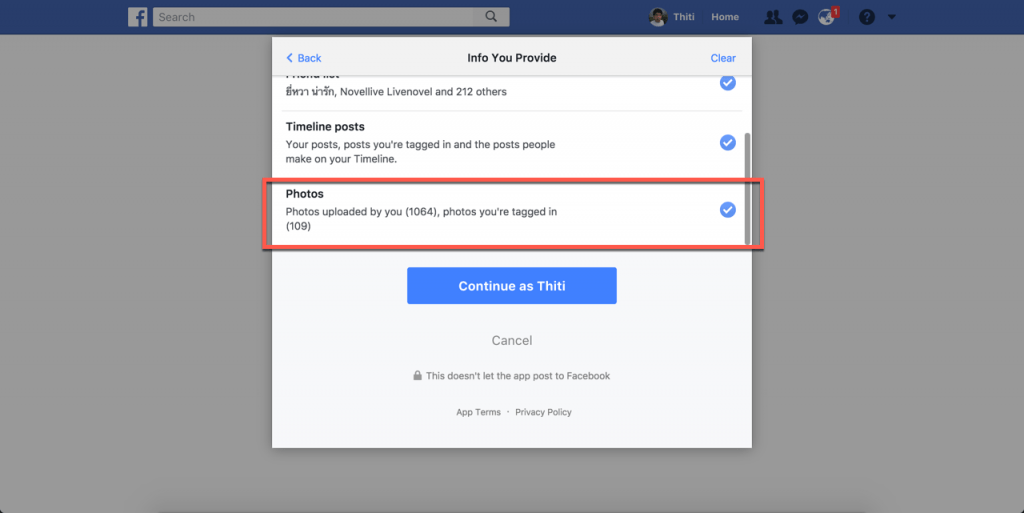Screen dimensions: 1024x513
Task: Click Continue as Thiti button
Action: [512, 285]
